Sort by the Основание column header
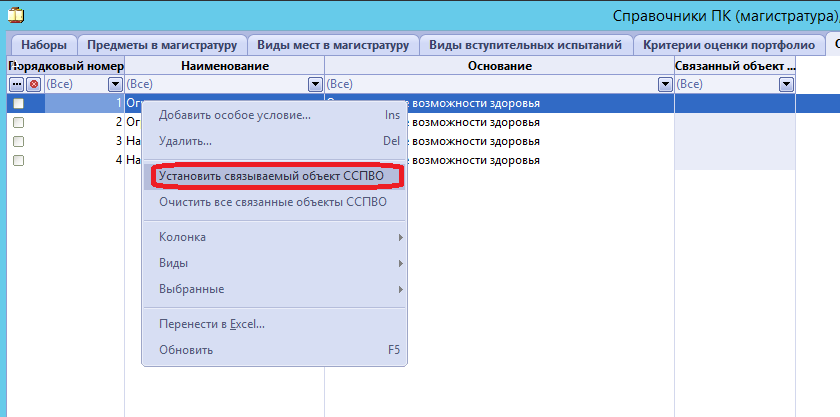The height and width of the screenshot is (417, 840). [x=500, y=66]
